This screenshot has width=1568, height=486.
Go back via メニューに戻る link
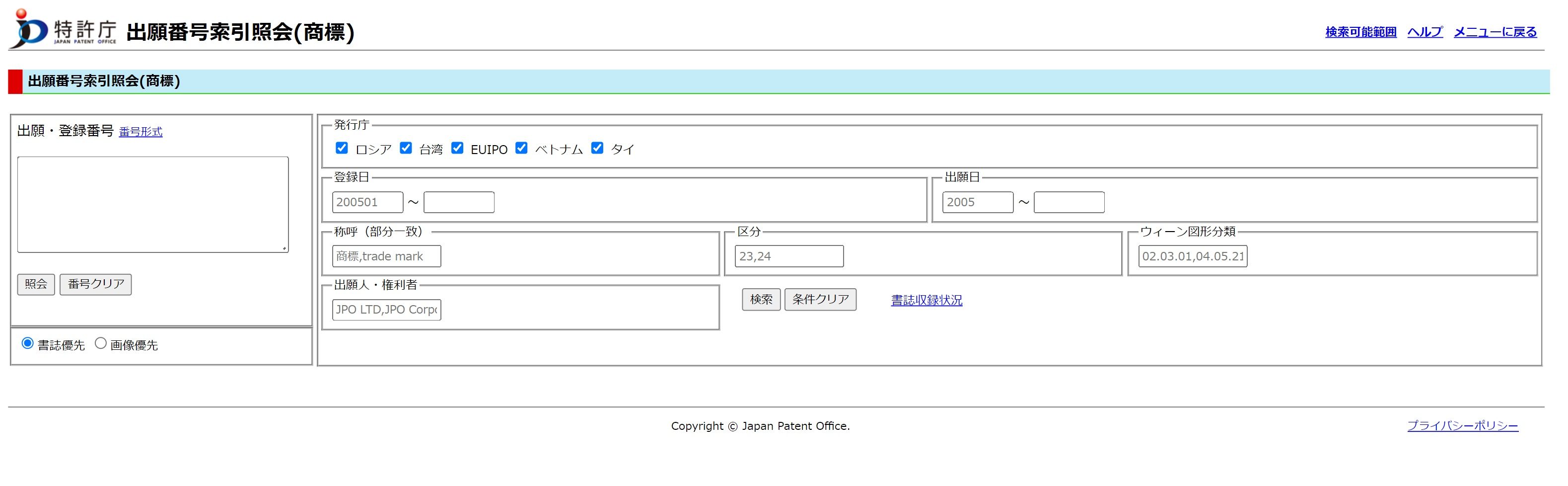coord(1495,32)
